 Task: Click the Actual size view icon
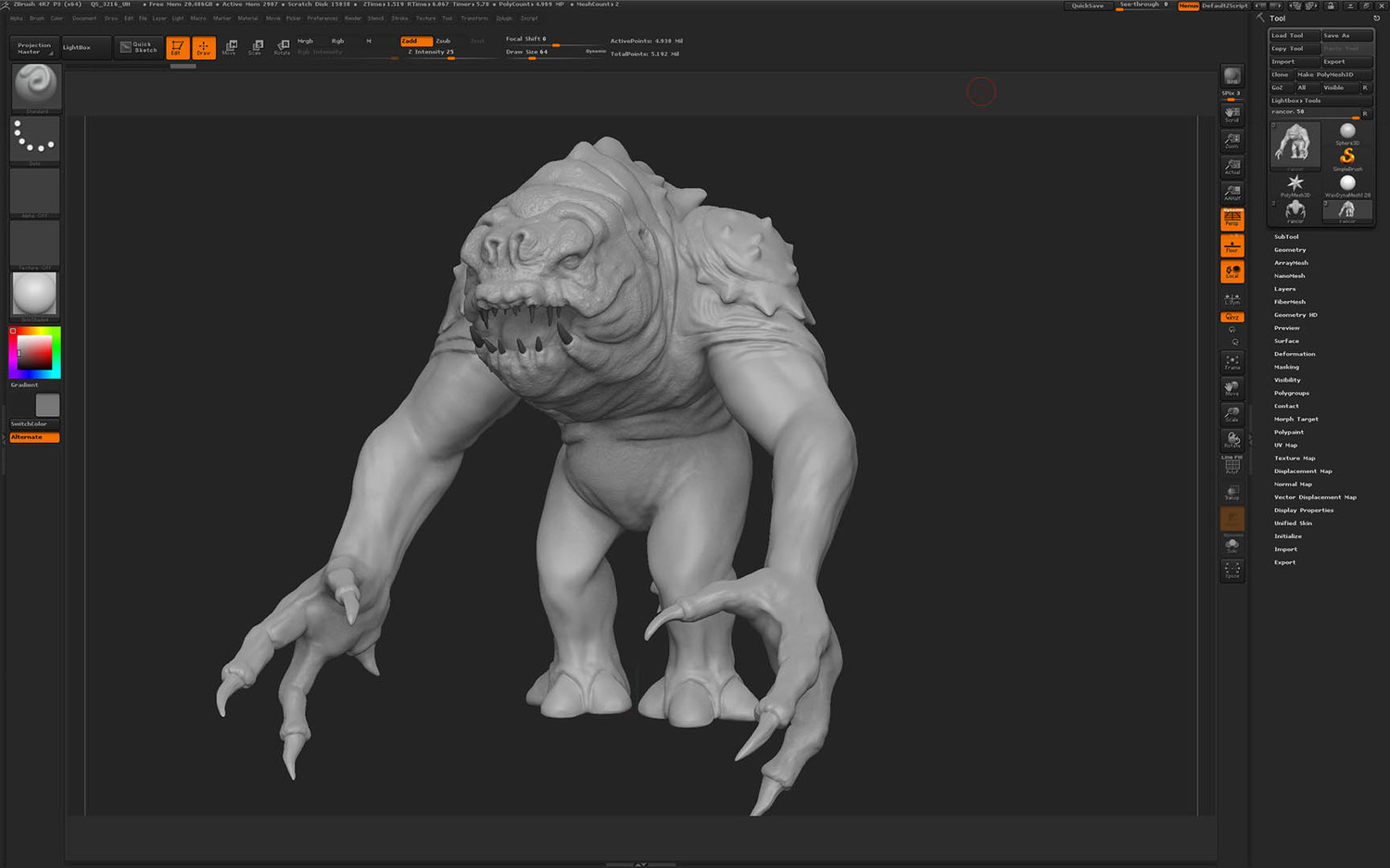click(1232, 167)
